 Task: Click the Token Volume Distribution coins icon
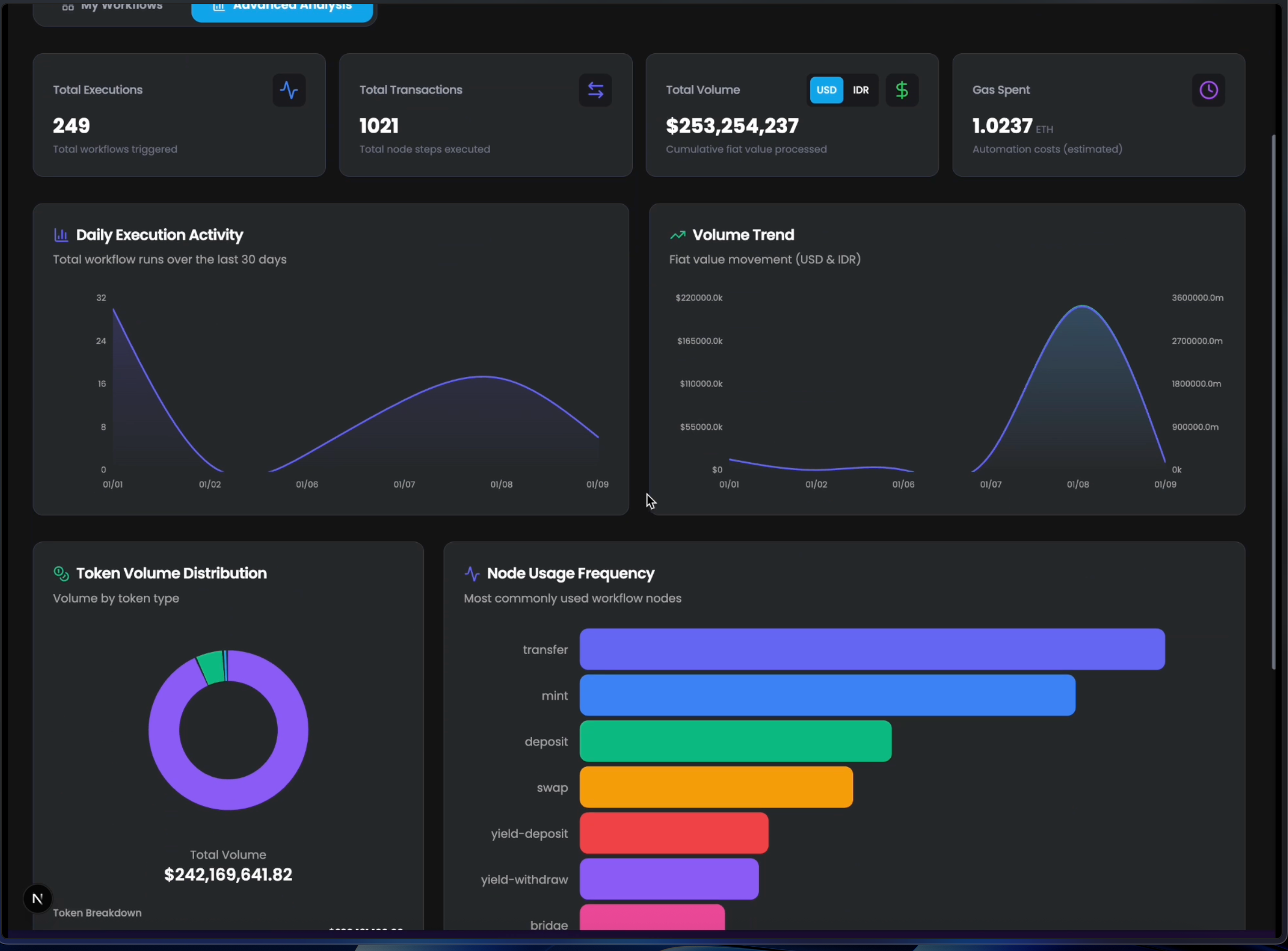61,574
